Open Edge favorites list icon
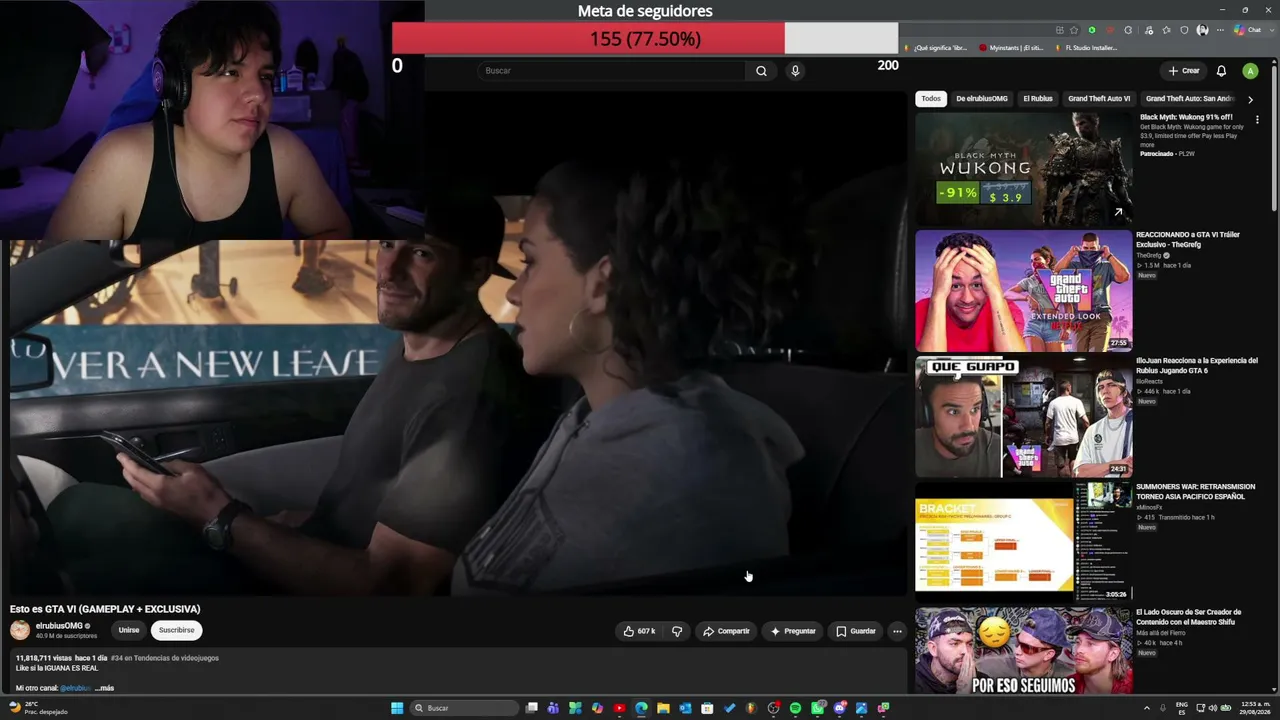The image size is (1280, 720). (1166, 30)
